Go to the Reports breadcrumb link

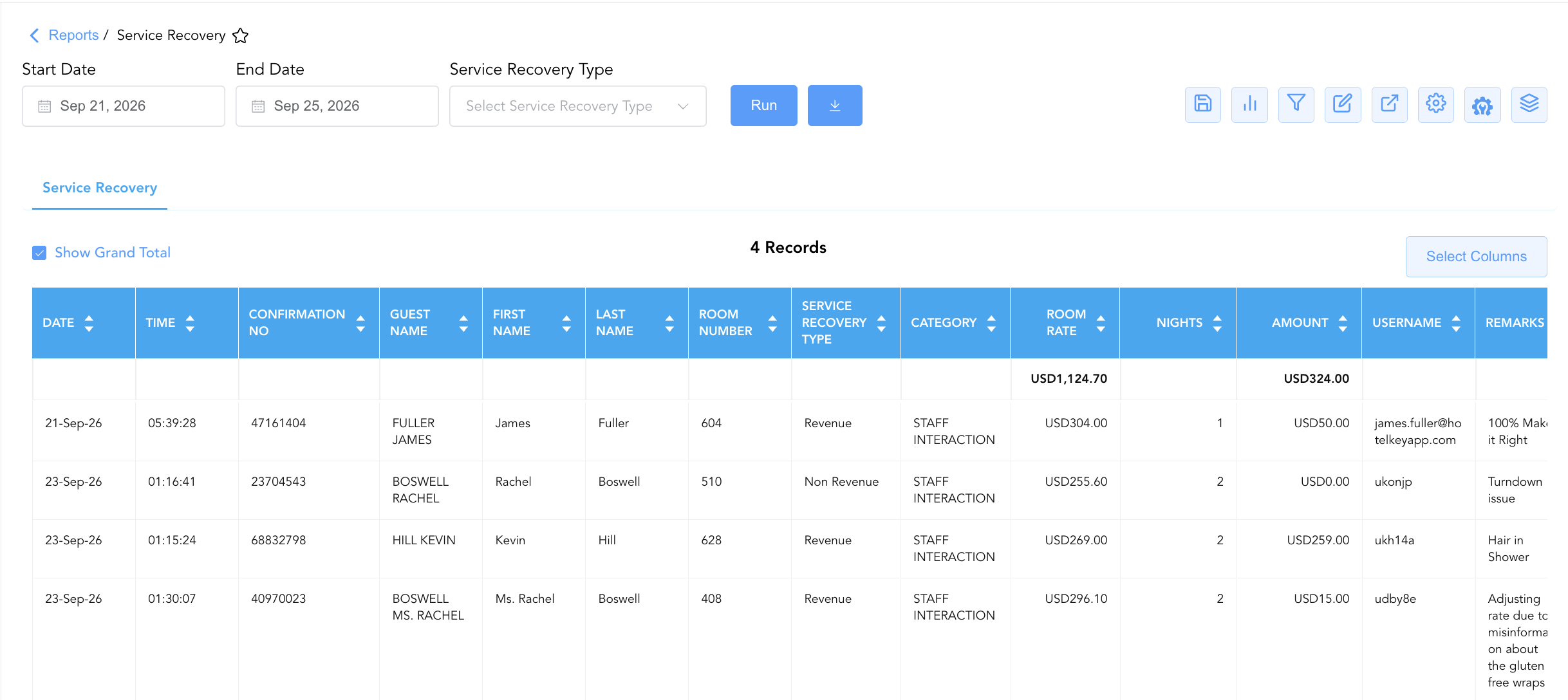point(73,35)
